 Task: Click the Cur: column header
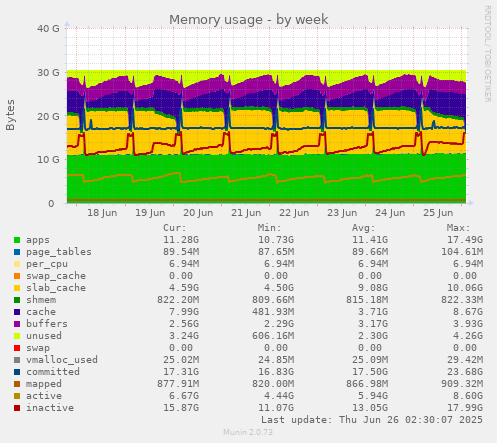[175, 228]
